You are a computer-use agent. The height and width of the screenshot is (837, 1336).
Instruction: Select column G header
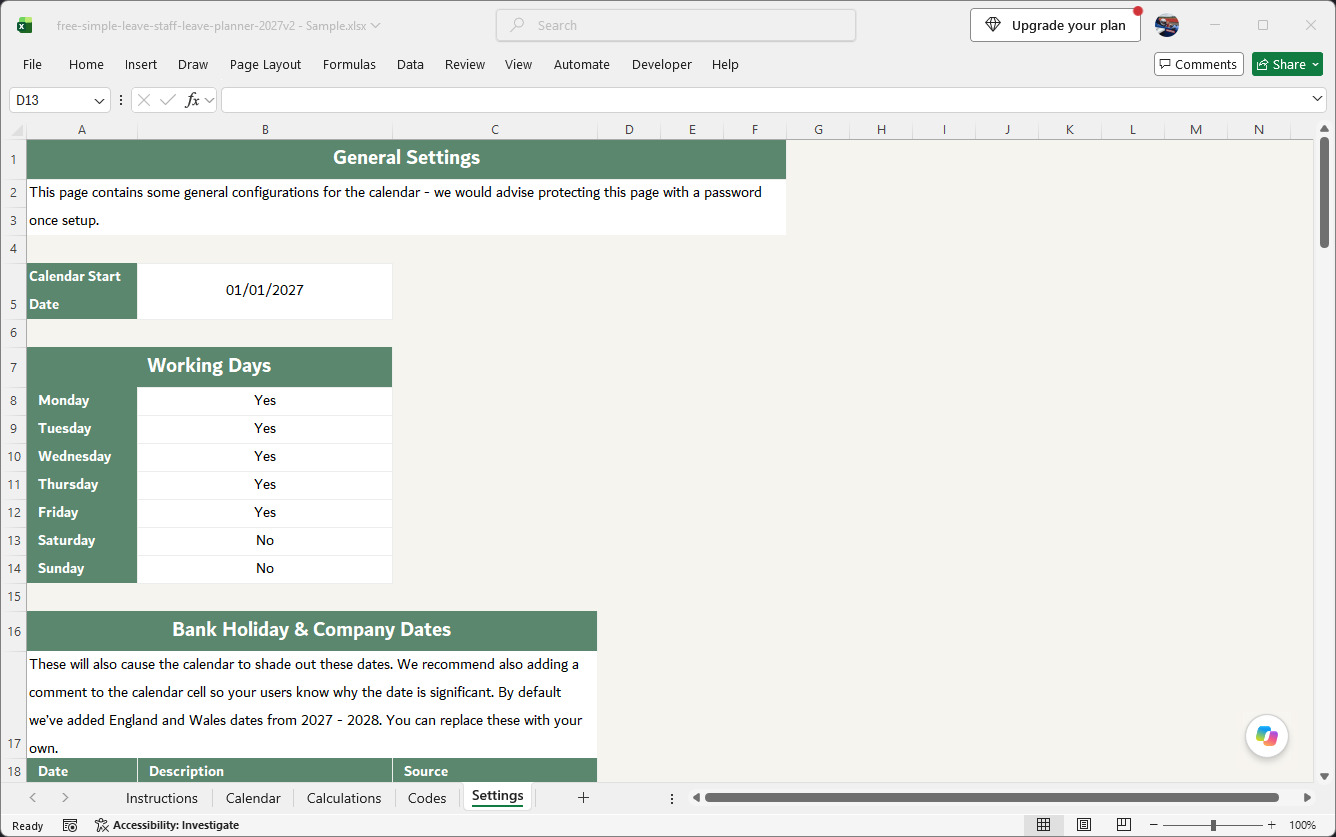pyautogui.click(x=818, y=129)
